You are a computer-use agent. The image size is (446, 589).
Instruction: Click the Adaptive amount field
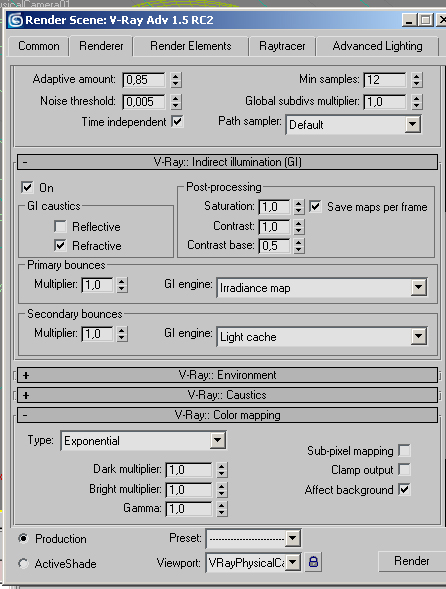tap(144, 80)
